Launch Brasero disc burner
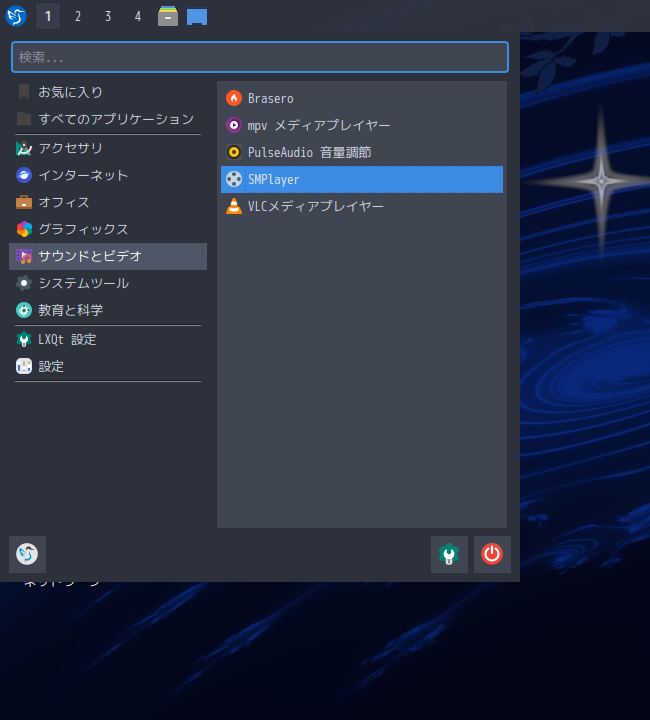The image size is (650, 720). pos(362,98)
